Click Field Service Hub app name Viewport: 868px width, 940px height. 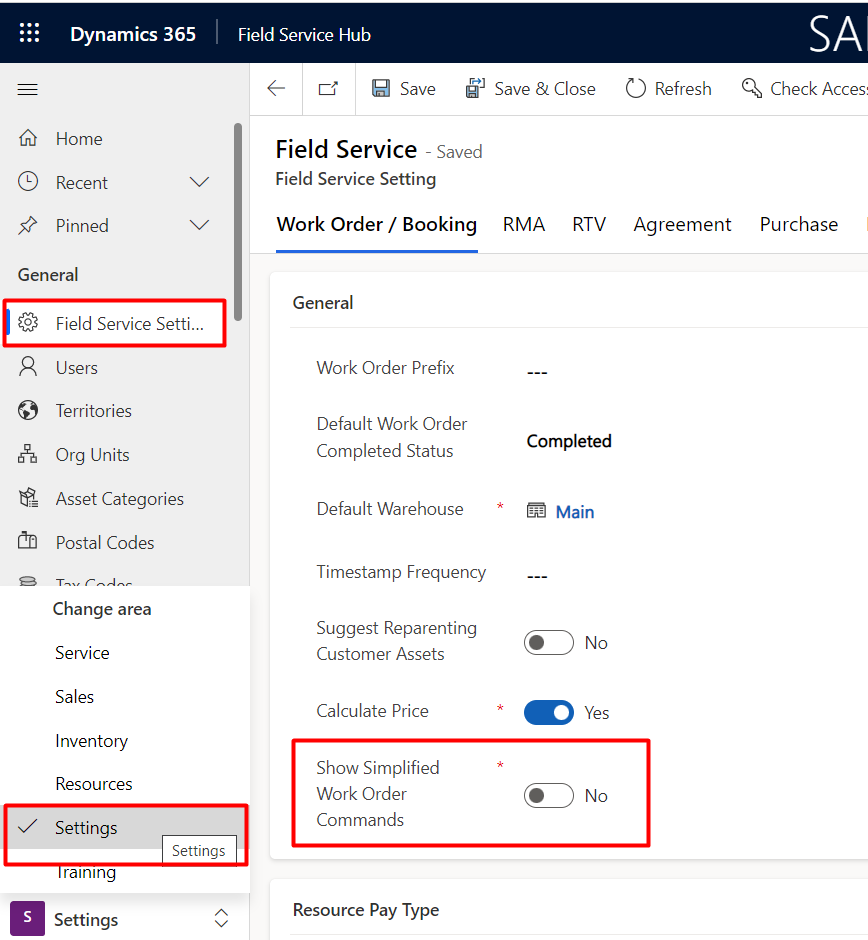pos(305,35)
